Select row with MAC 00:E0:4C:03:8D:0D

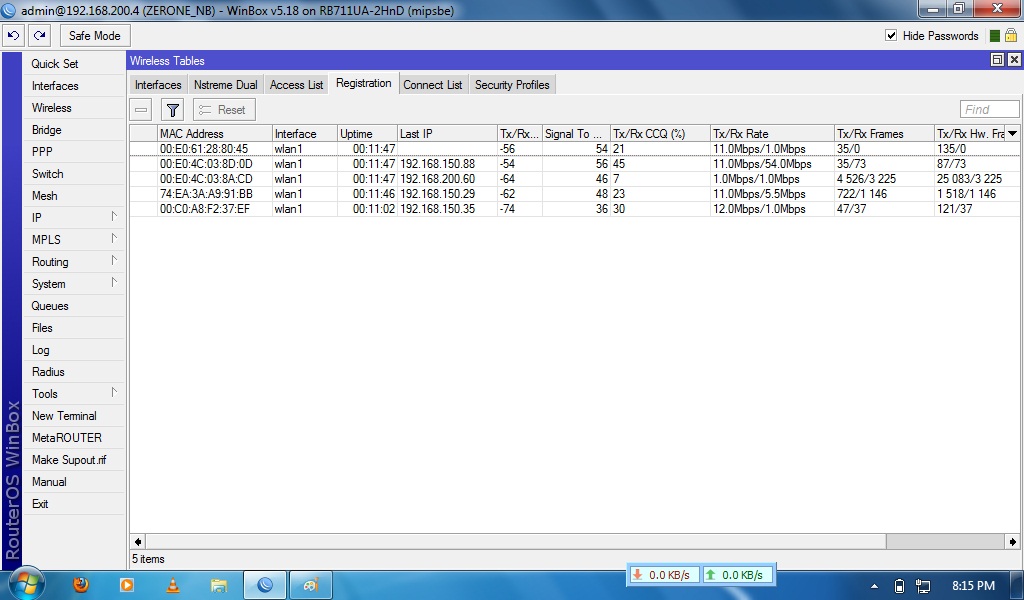pyautogui.click(x=575, y=164)
